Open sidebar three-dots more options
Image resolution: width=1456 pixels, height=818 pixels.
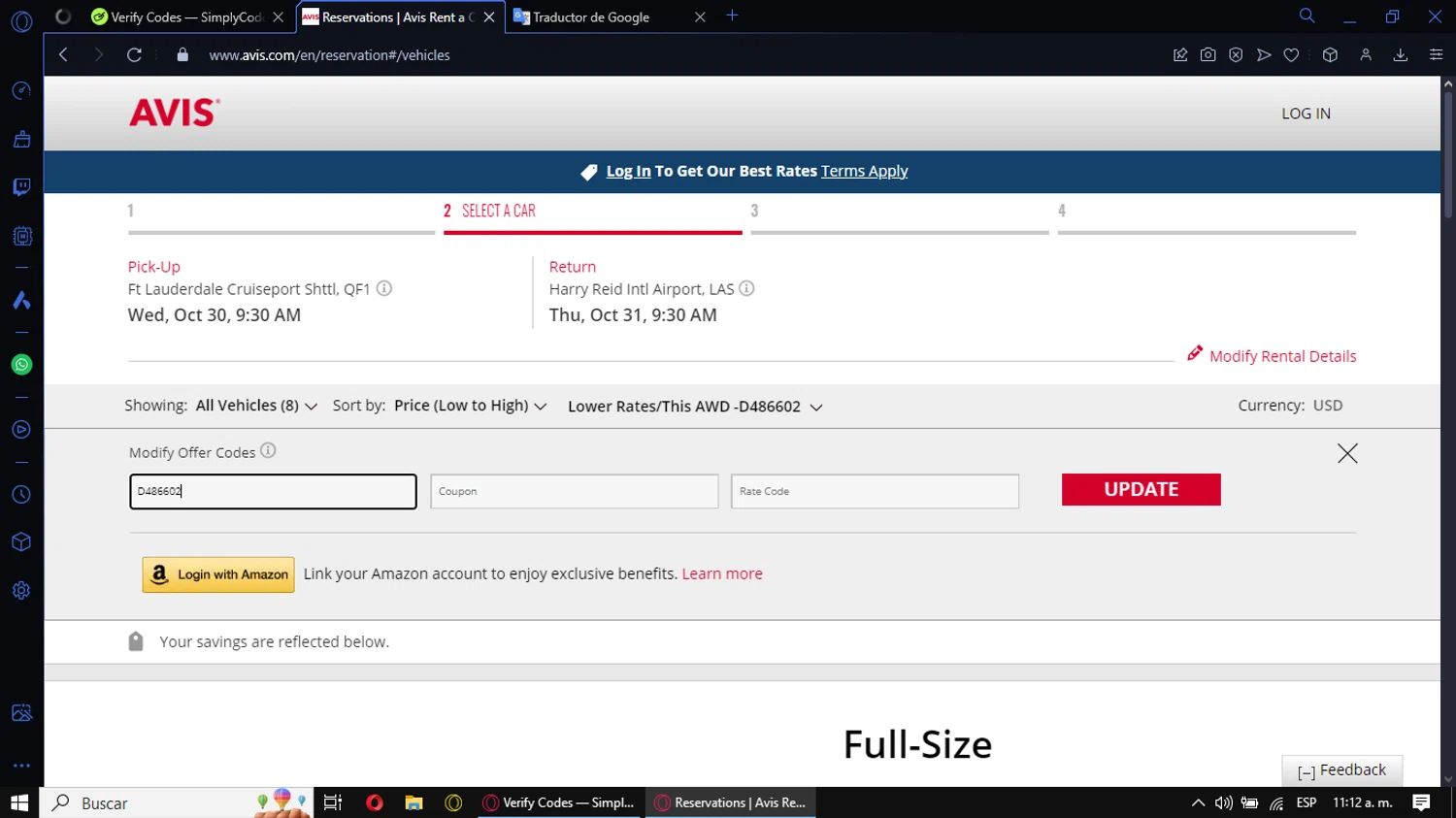21,766
